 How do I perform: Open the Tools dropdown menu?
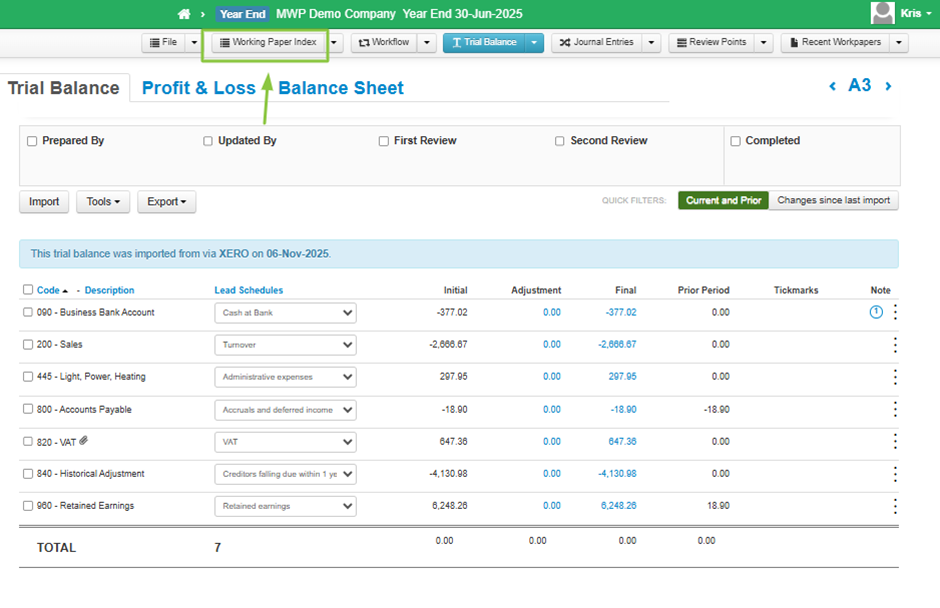coord(103,202)
